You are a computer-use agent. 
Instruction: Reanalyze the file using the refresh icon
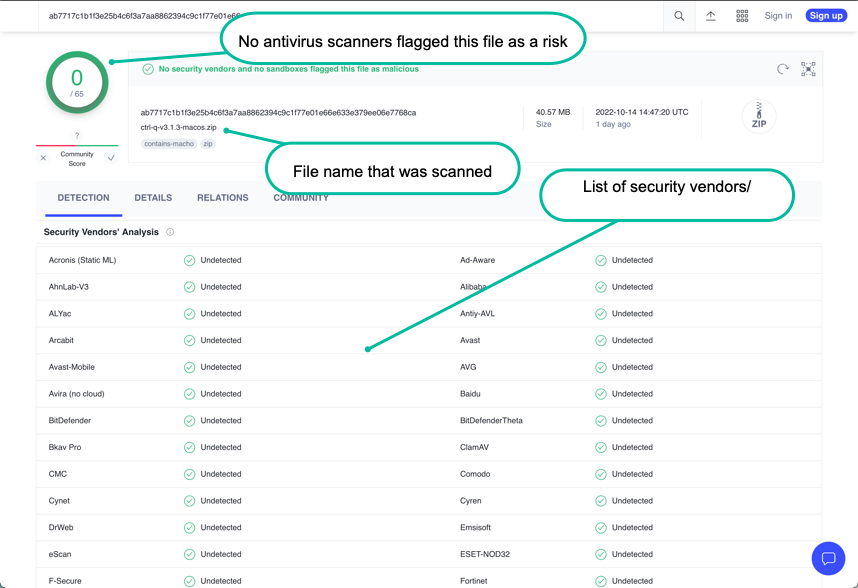pos(785,70)
